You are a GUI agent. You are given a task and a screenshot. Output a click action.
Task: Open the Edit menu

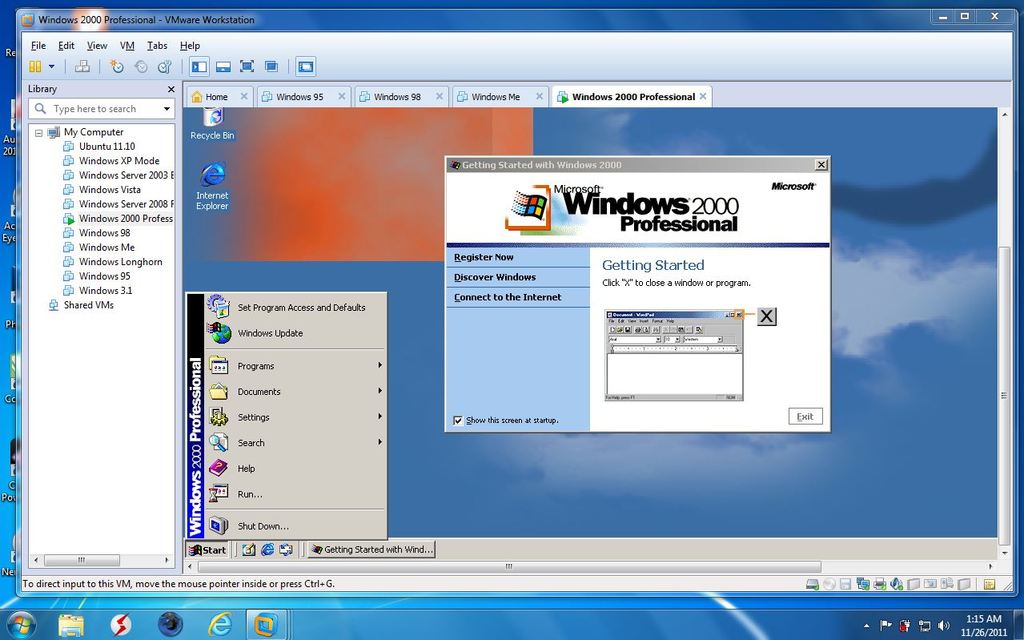click(66, 46)
